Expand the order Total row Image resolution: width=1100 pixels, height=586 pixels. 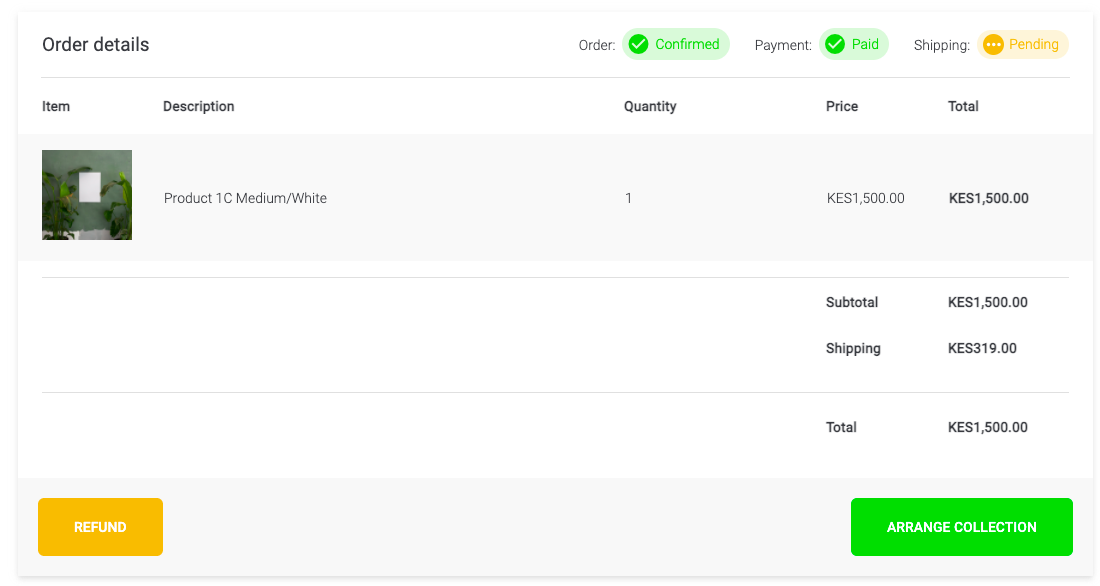pyautogui.click(x=841, y=427)
